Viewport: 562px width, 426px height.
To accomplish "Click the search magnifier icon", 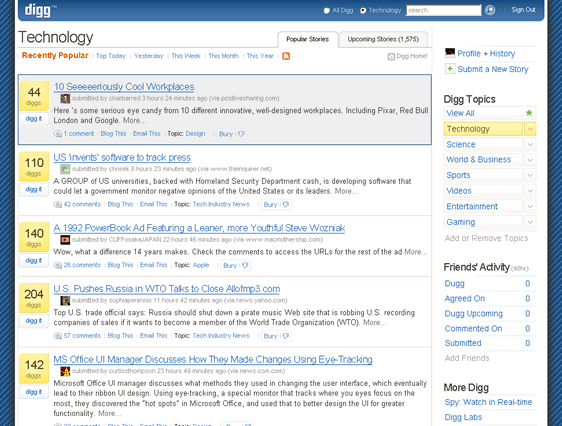I will tap(490, 10).
